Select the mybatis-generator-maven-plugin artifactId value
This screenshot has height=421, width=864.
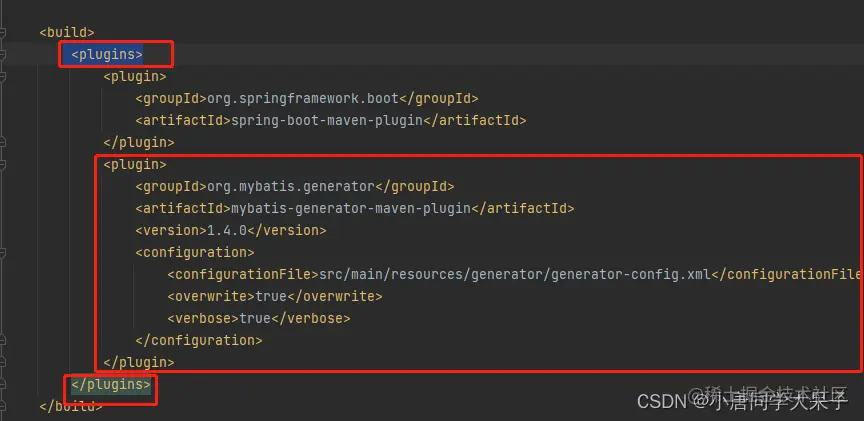pos(351,209)
